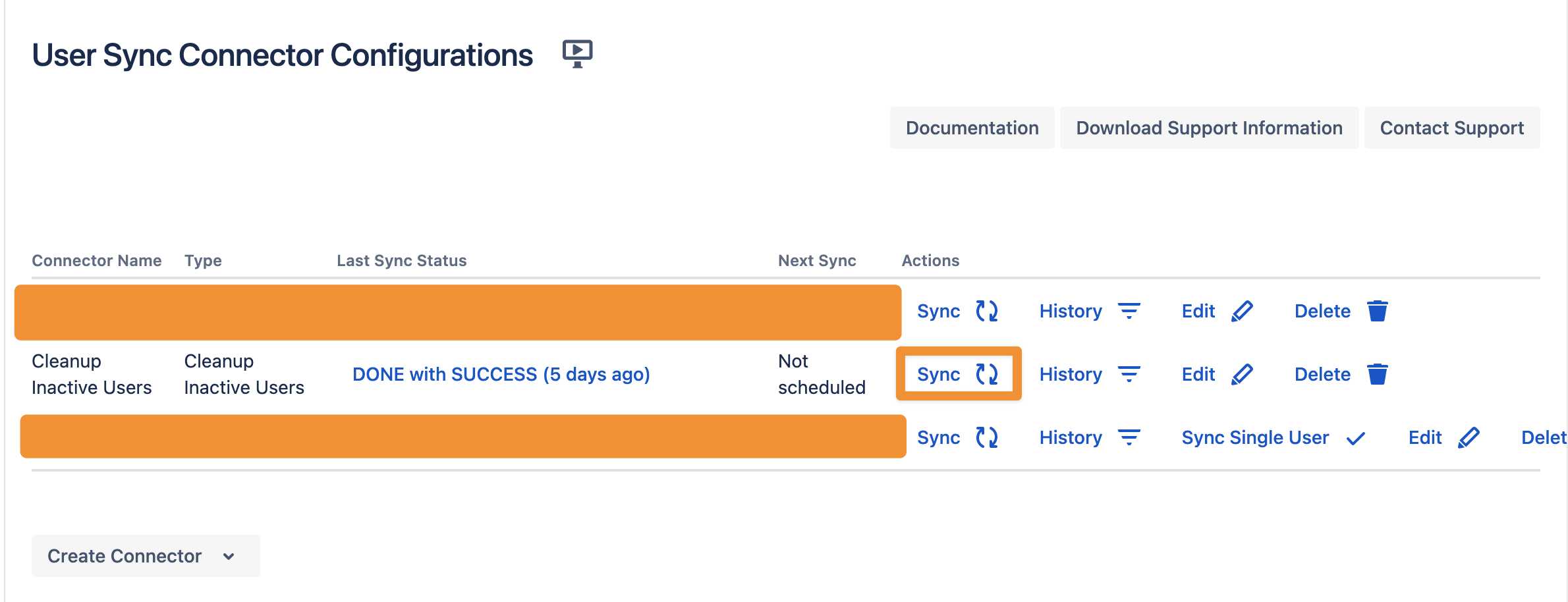
Task: Click the pencil edit icon for Cleanup Inactive Users
Action: point(1243,374)
